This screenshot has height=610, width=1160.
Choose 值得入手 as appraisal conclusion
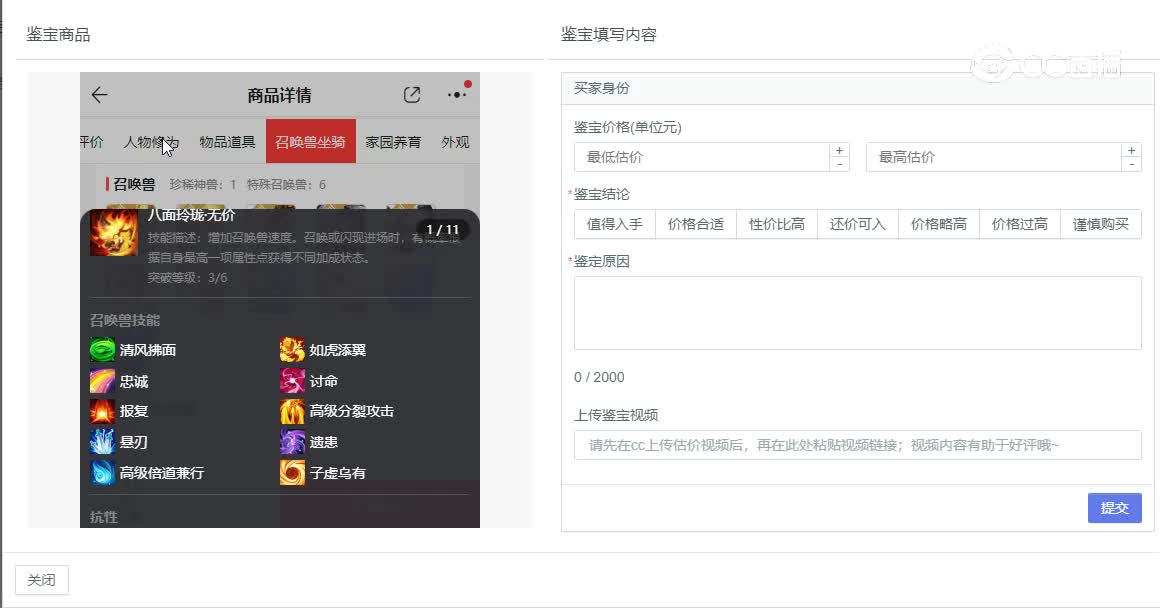615,224
